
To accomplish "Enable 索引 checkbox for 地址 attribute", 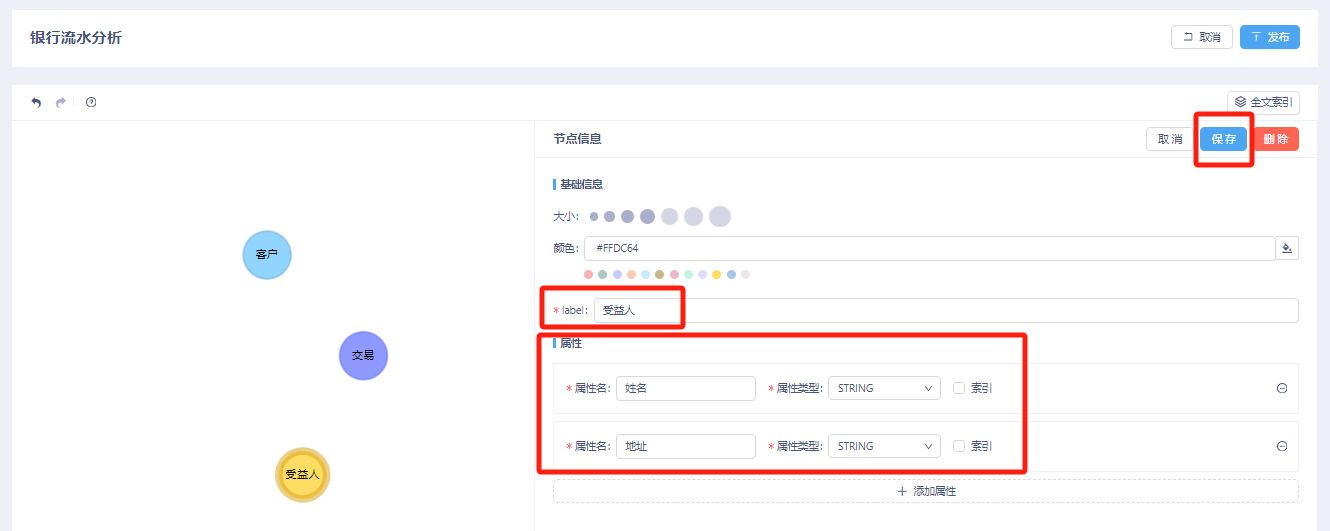I will pyautogui.click(x=959, y=446).
